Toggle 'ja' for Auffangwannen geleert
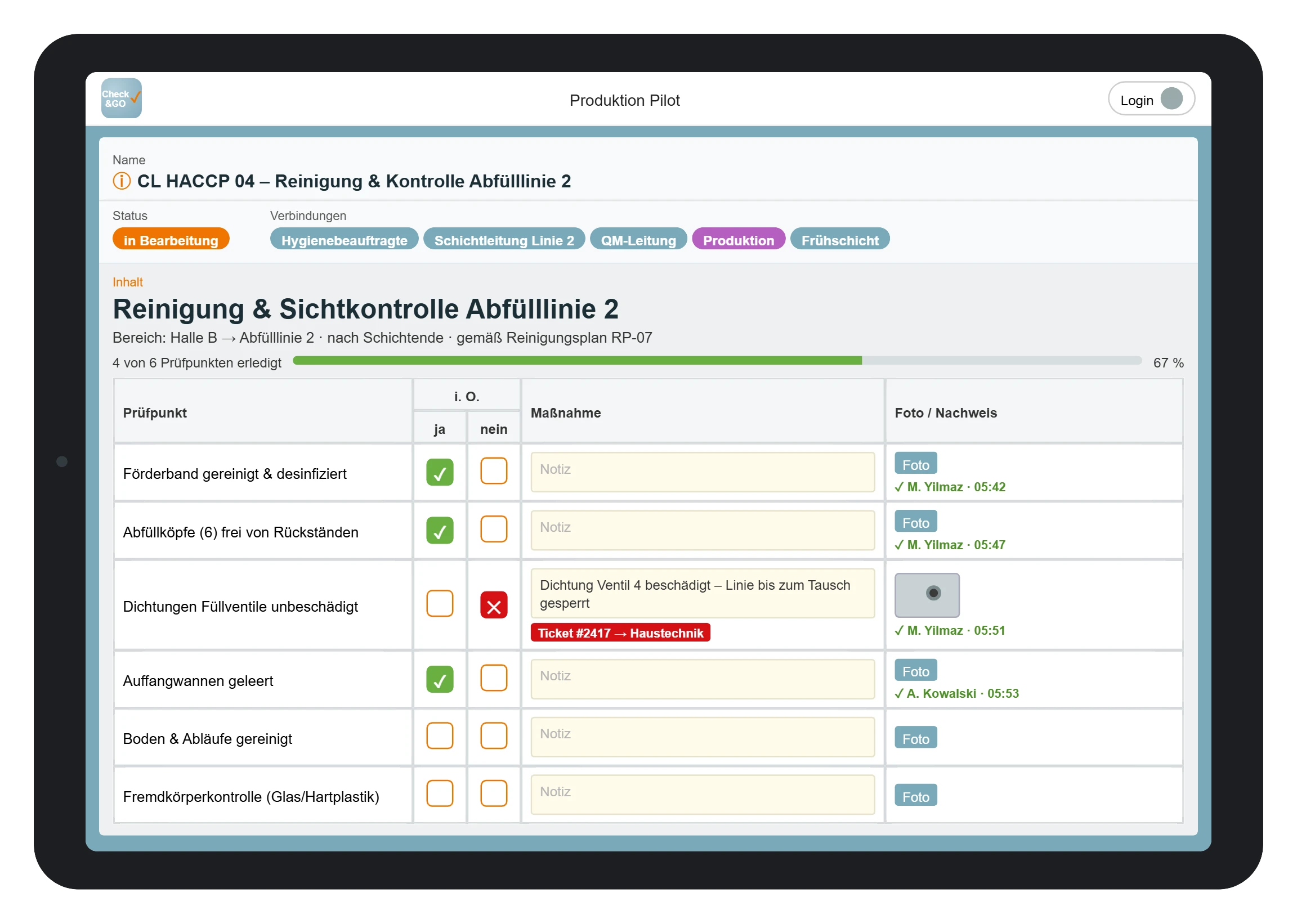 coord(439,679)
